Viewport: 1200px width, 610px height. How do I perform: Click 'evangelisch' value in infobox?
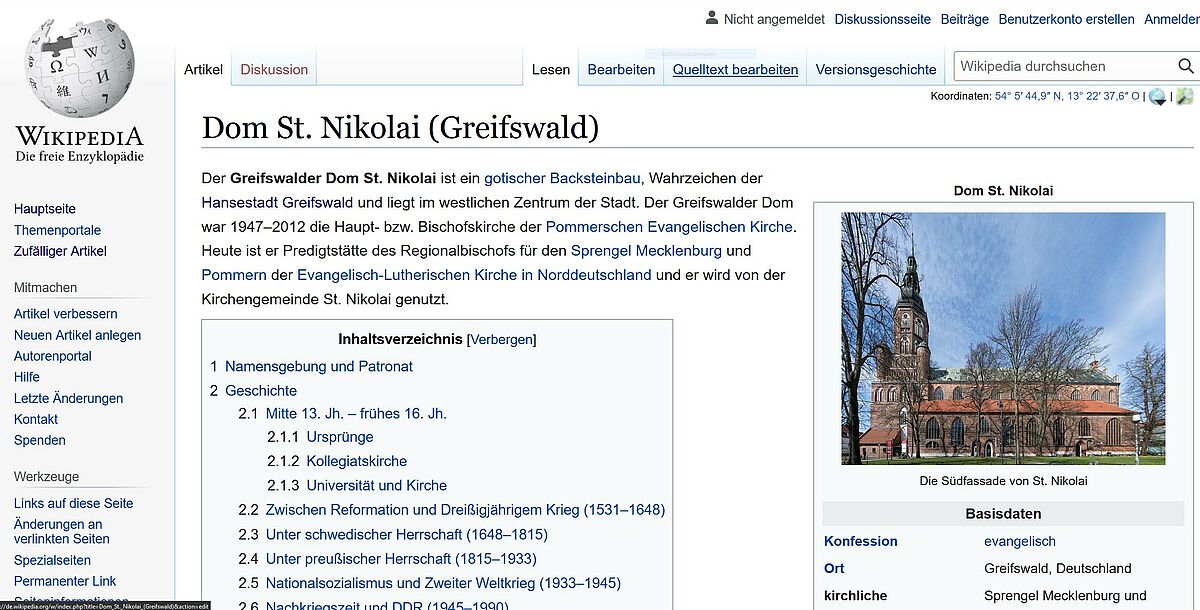tap(1020, 541)
